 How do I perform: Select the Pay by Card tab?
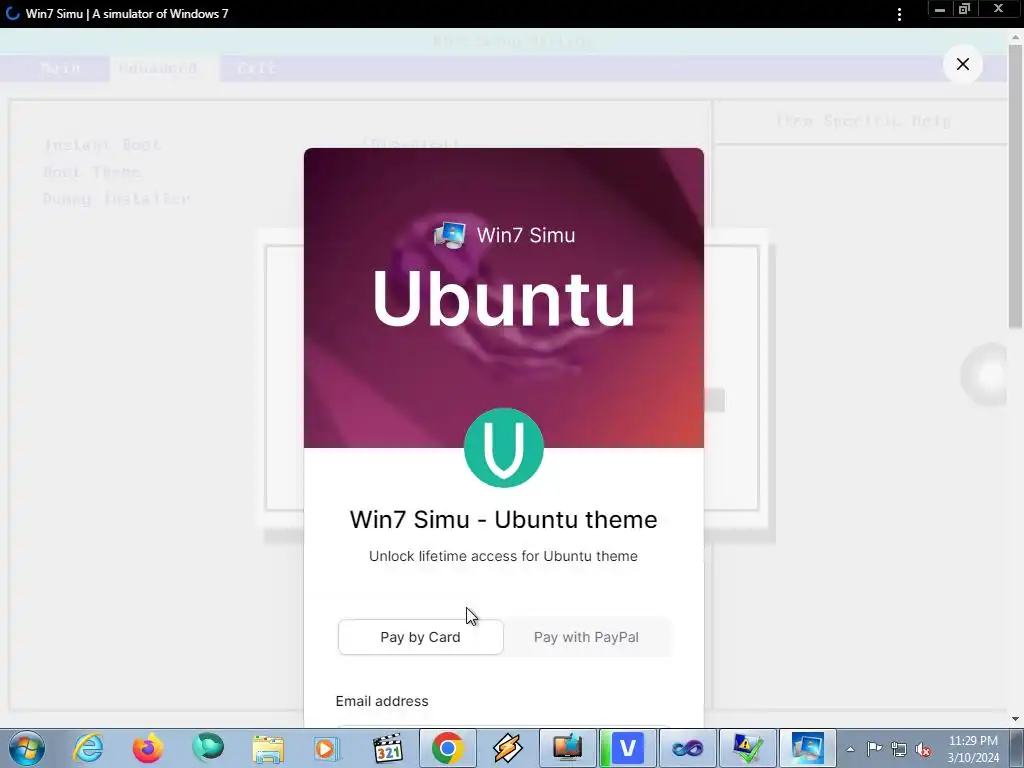421,637
